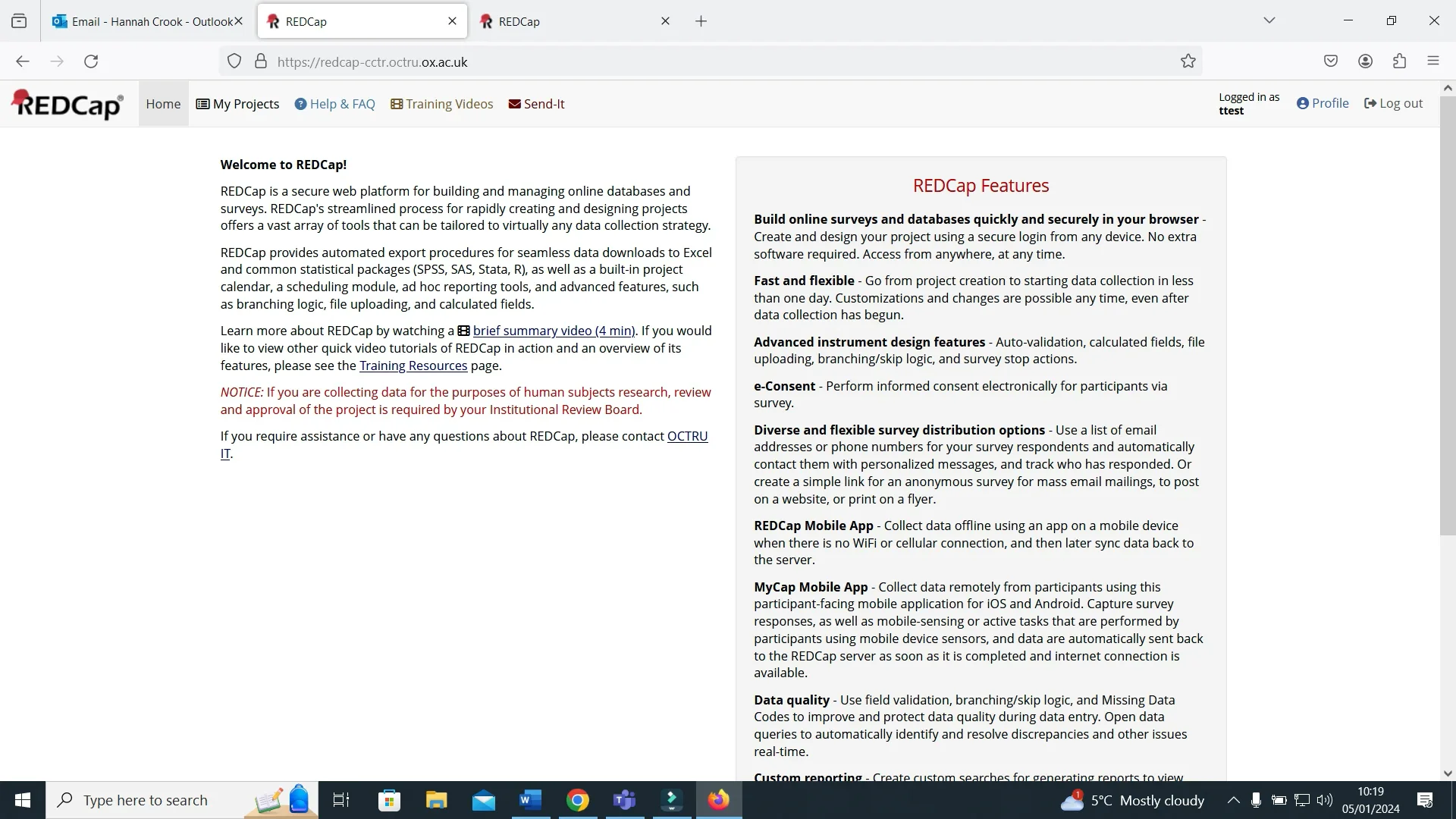Open Firefox tracking protection shield
Image resolution: width=1456 pixels, height=819 pixels.
coord(234,61)
